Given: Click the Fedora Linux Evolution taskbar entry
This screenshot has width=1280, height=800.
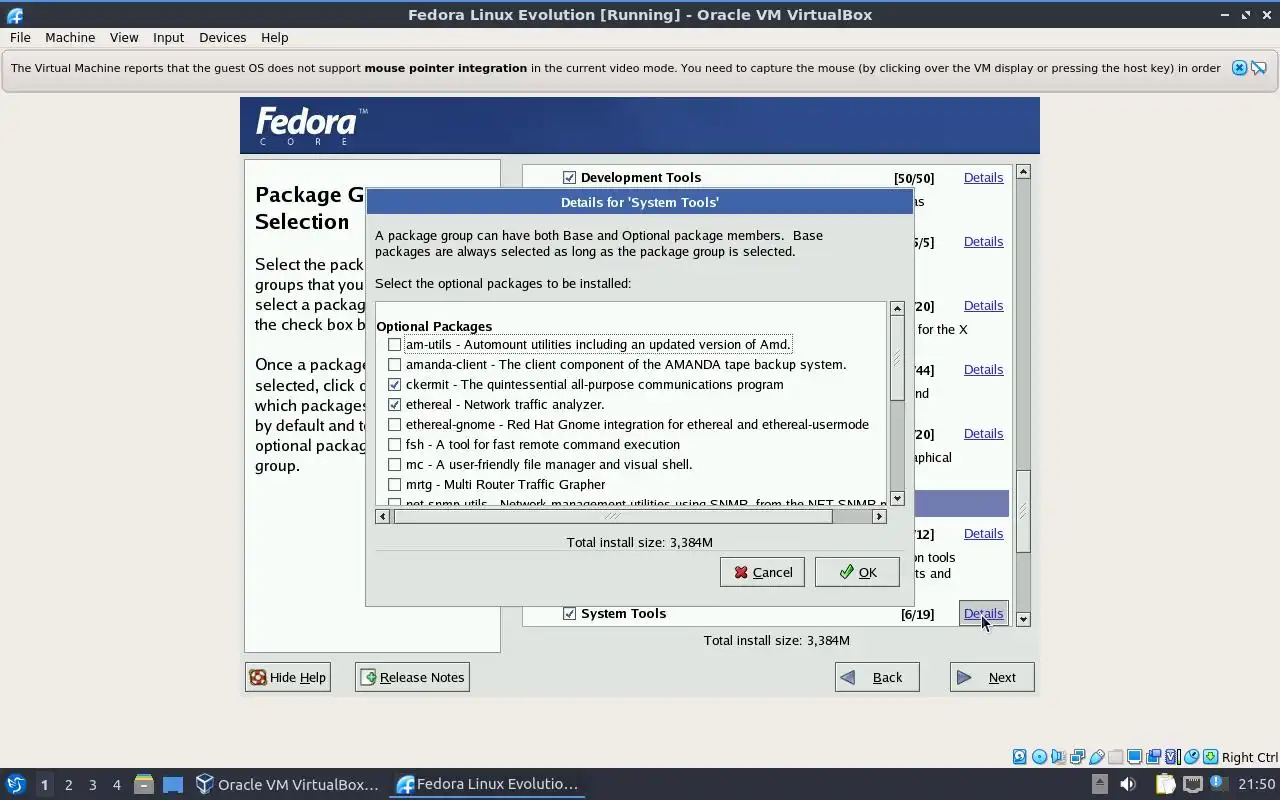Looking at the screenshot, I should [488, 784].
